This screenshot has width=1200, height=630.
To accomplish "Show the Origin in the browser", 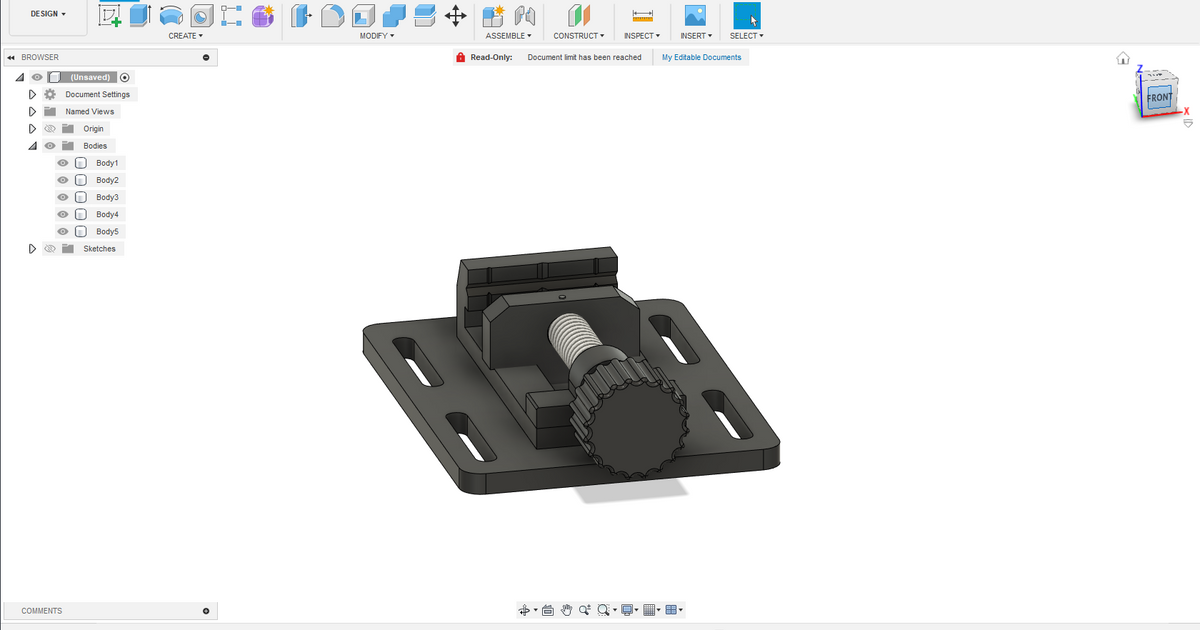I will click(x=49, y=128).
